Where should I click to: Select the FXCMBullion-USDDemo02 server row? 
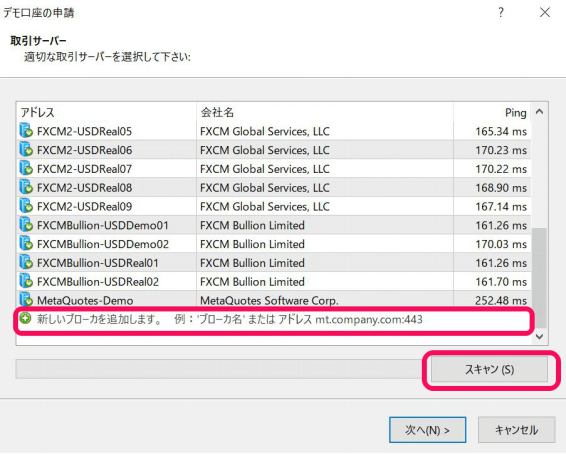pos(274,244)
